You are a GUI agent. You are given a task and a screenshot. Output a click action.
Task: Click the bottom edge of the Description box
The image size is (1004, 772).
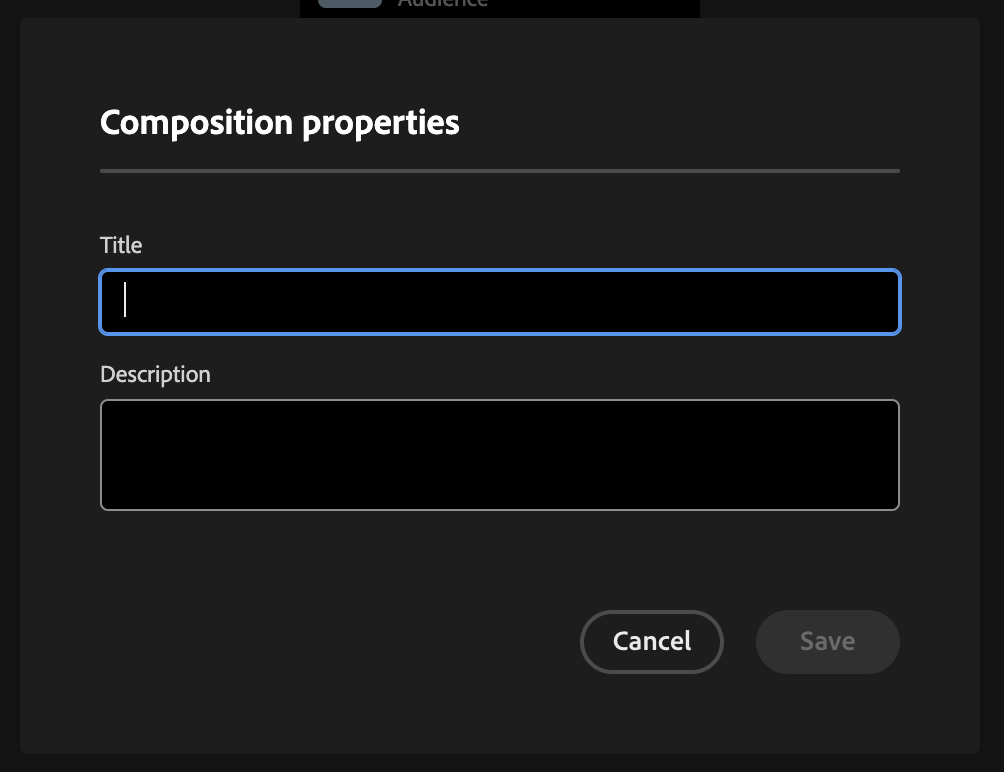pyautogui.click(x=500, y=509)
